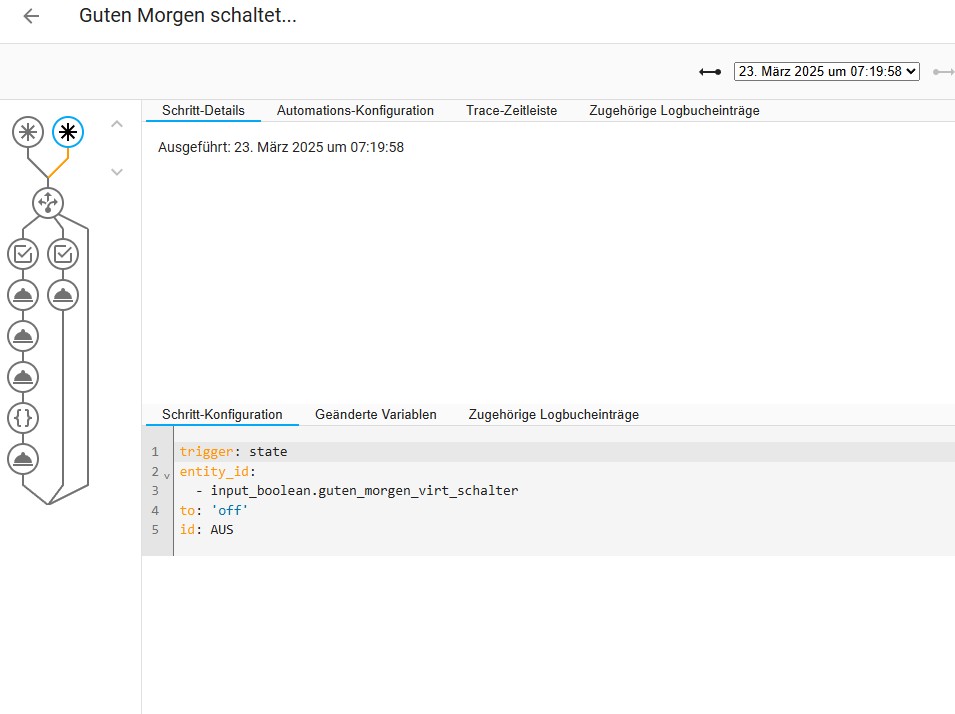This screenshot has width=955, height=714.
Task: Select the curly braces variables node
Action: point(23,417)
